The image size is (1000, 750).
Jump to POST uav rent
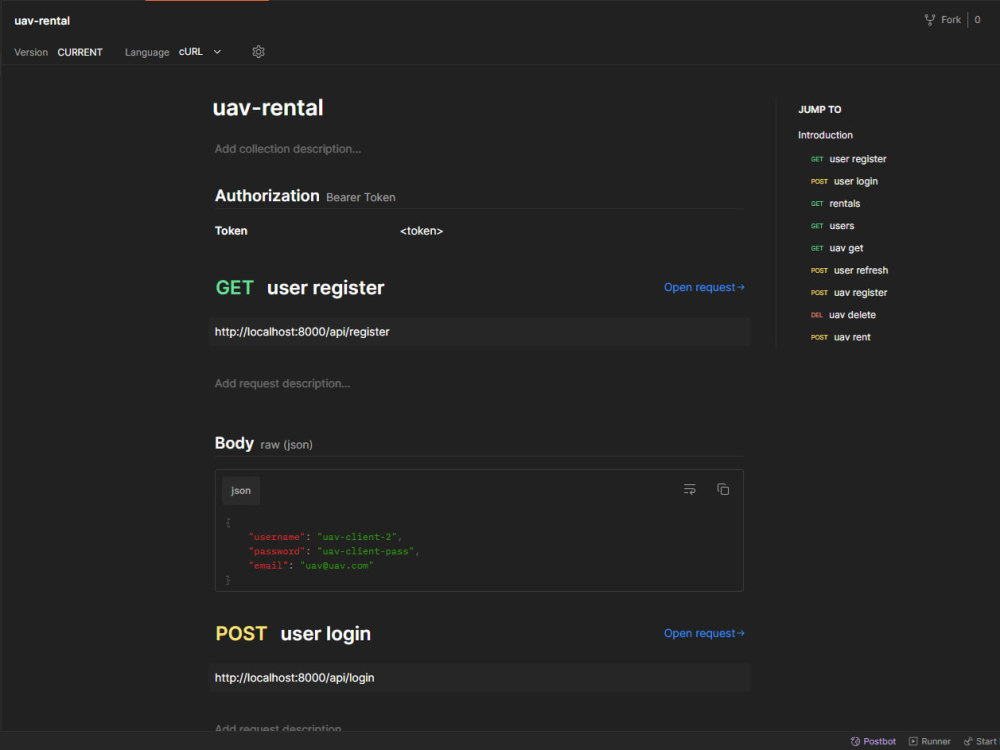tap(841, 337)
